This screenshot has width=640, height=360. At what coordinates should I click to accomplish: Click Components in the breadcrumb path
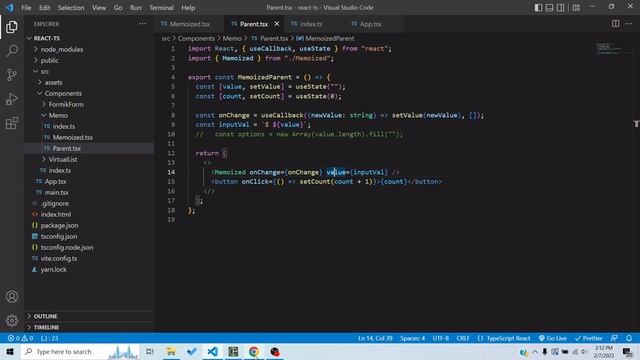(196, 38)
